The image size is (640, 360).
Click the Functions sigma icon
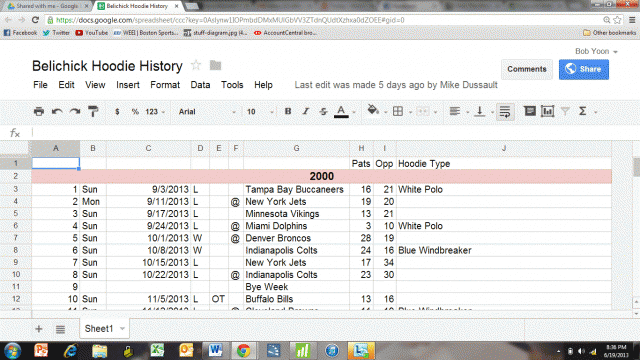582,111
